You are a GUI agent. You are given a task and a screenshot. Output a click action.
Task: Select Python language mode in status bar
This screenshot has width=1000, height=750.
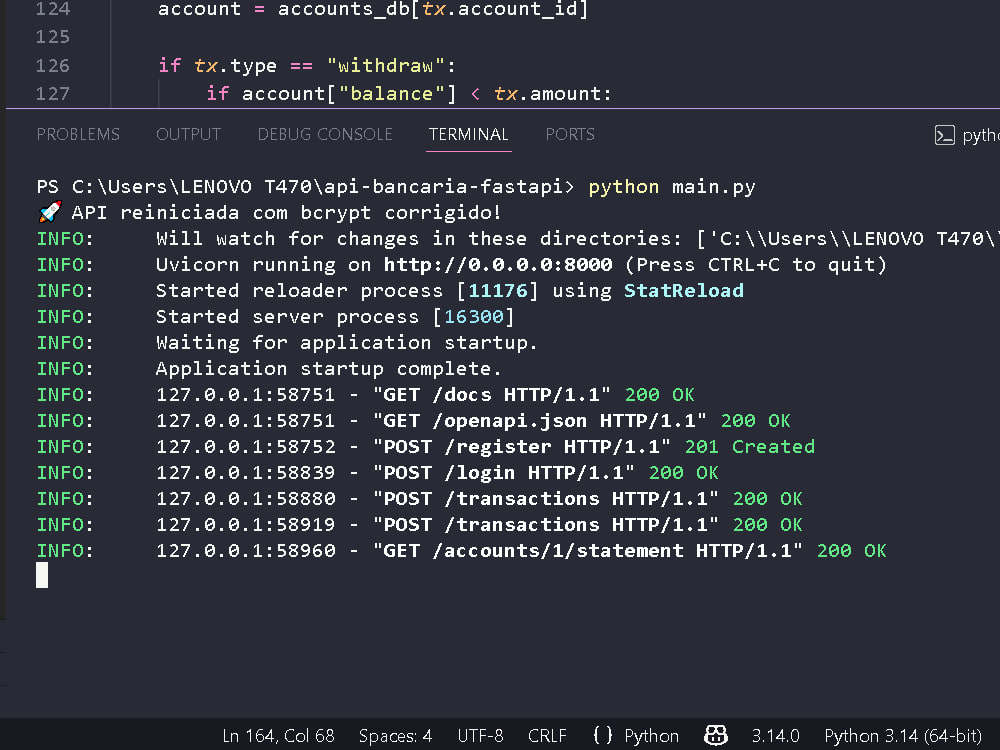(651, 736)
